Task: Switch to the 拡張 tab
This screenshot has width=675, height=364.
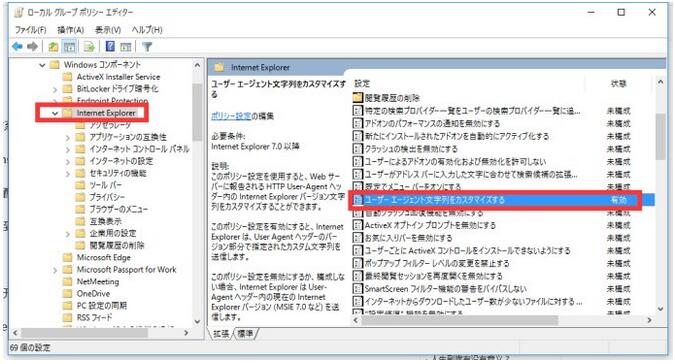Action: click(221, 333)
